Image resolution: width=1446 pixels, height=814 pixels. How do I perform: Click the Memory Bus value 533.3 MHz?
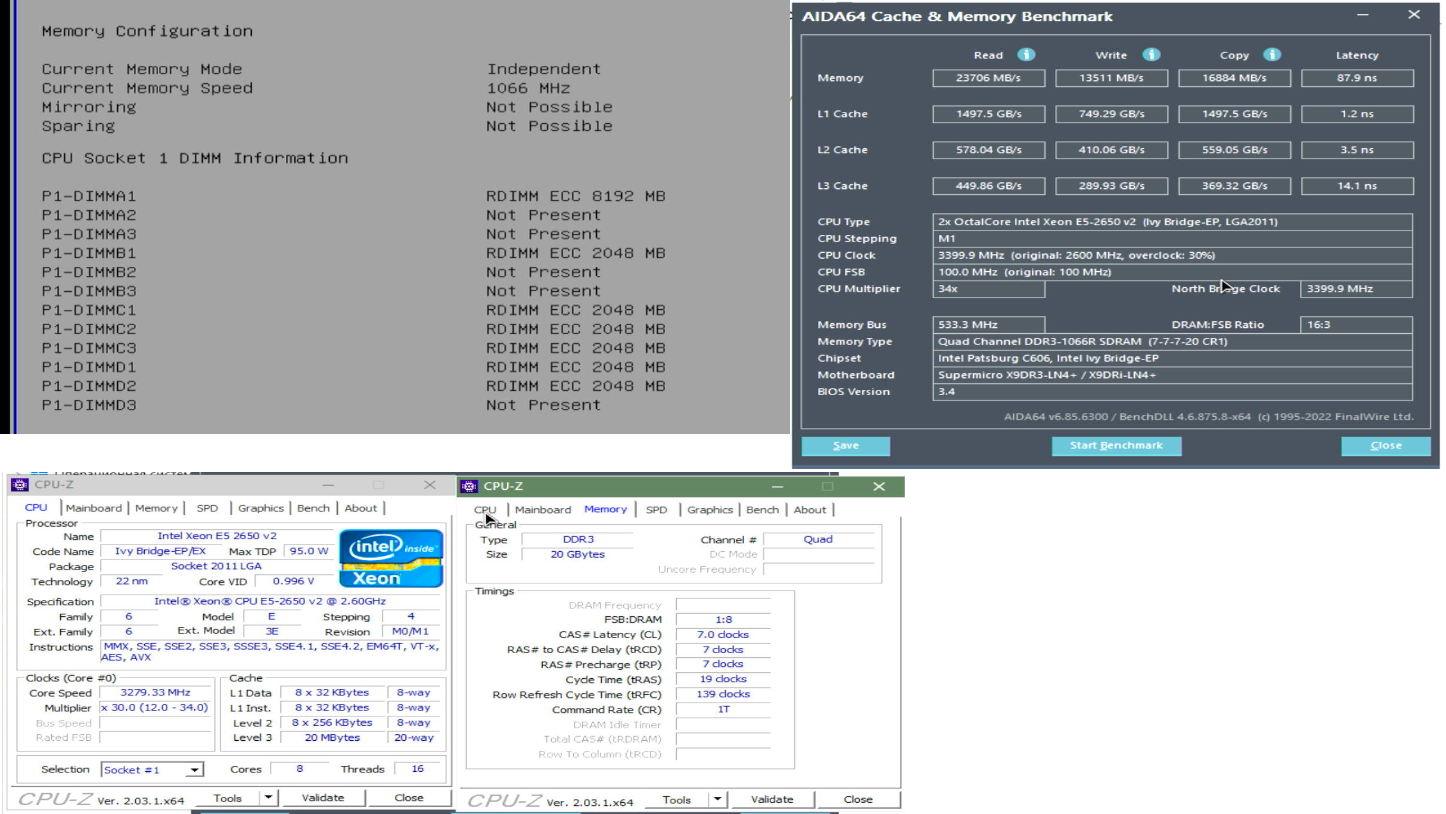tap(989, 325)
